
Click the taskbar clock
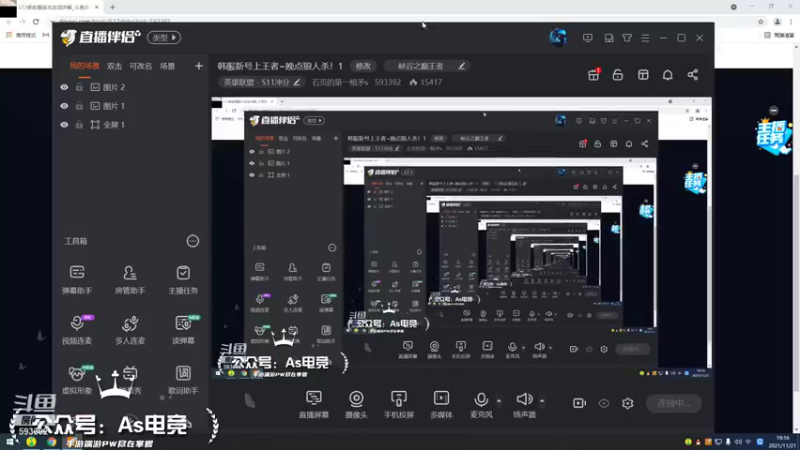(782, 442)
